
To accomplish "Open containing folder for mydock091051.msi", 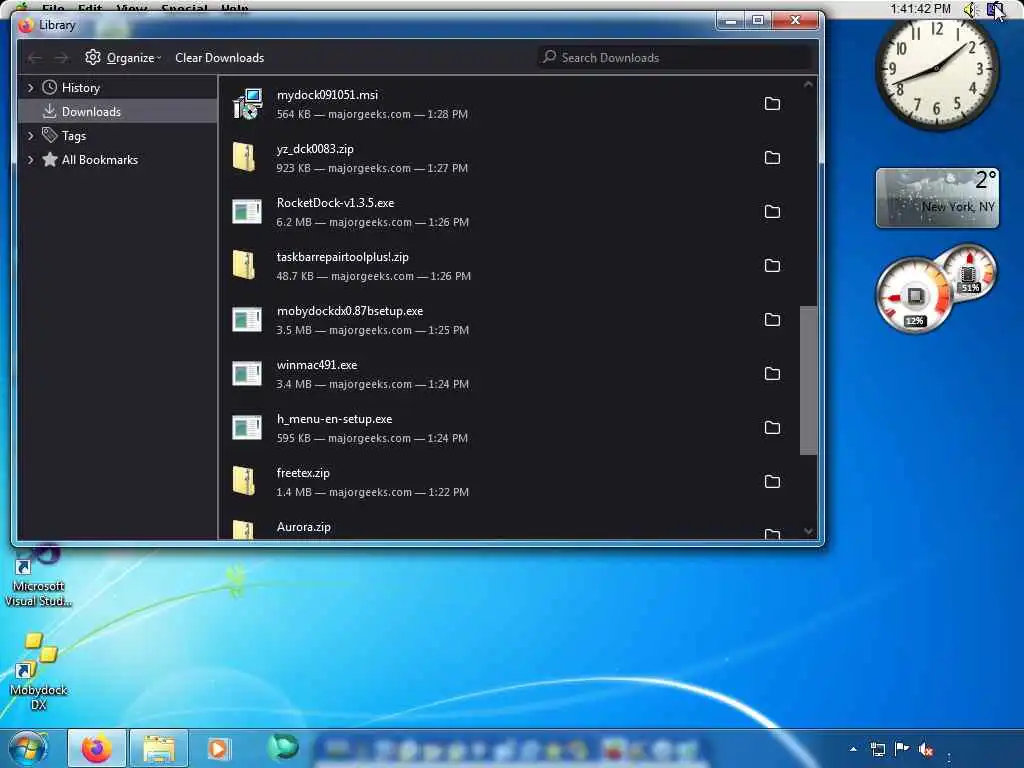I will (x=772, y=104).
